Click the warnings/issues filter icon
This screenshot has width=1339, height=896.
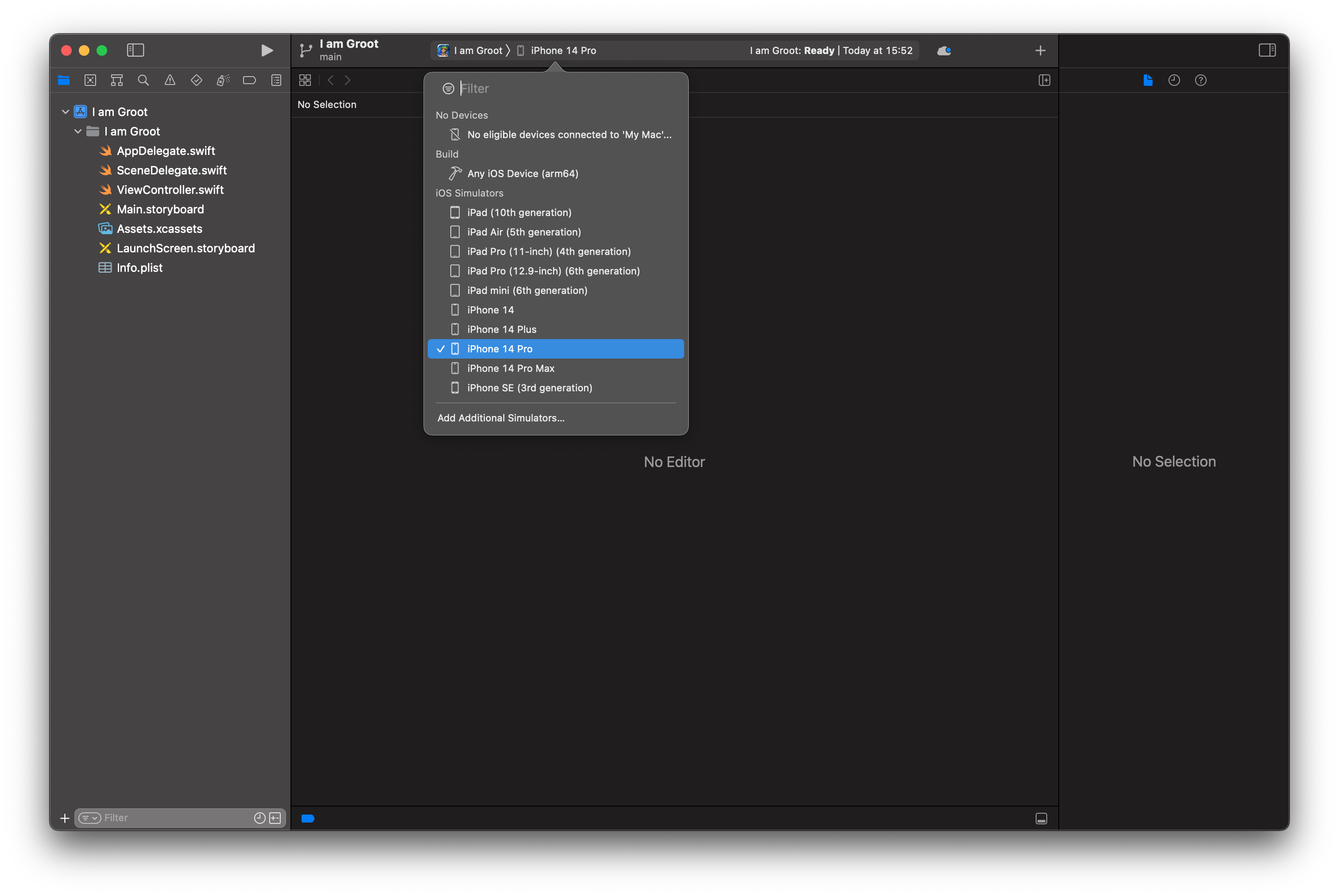[x=169, y=80]
